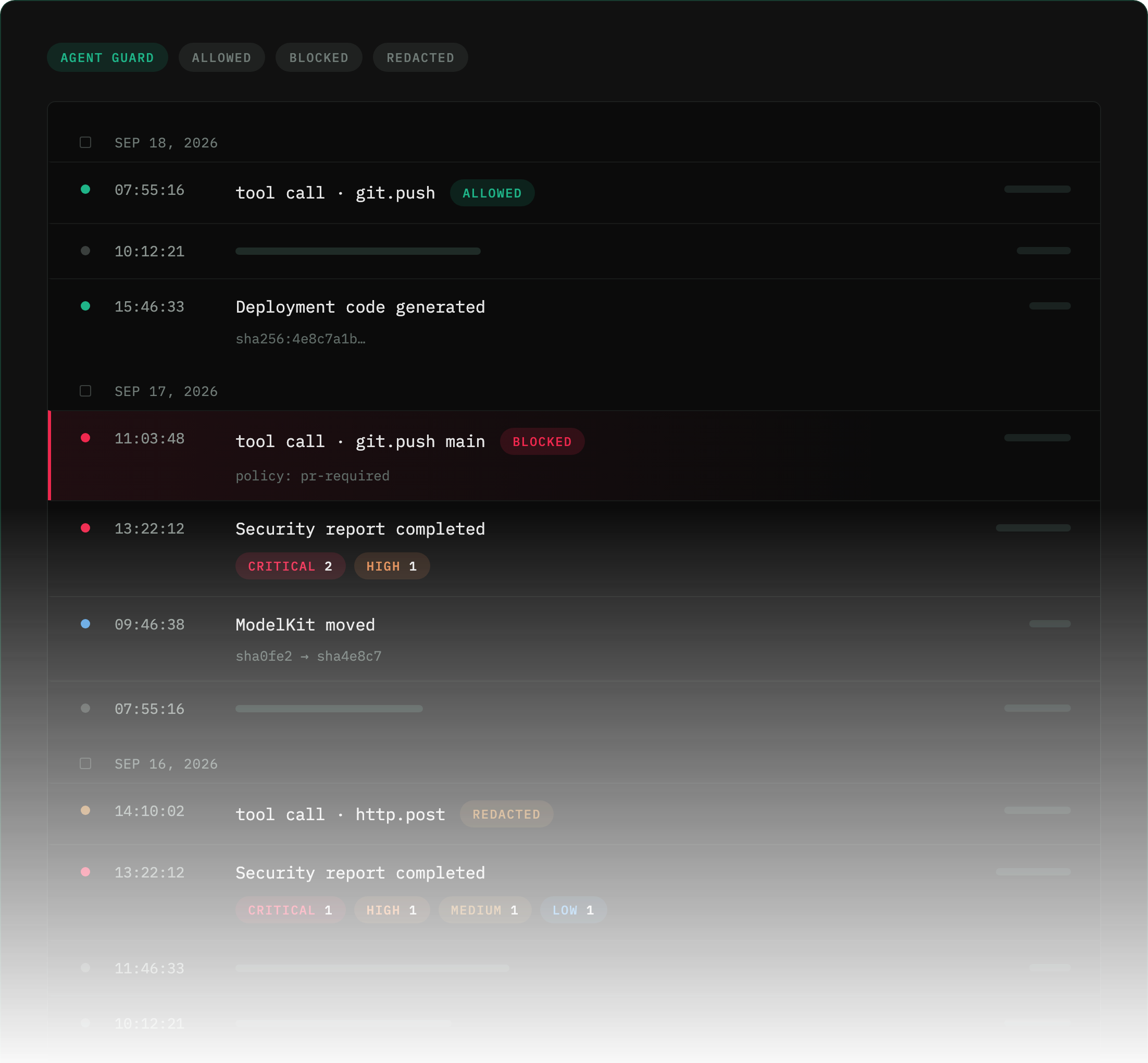Click the CRITICAL 1 severity badge
Image resolution: width=1148 pixels, height=1063 pixels.
tap(290, 910)
